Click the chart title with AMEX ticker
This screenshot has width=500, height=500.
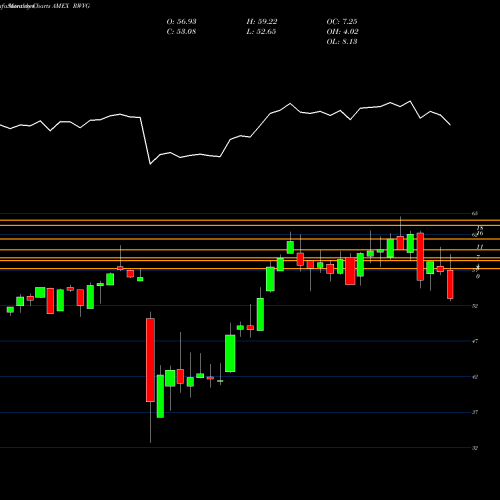[45, 6]
